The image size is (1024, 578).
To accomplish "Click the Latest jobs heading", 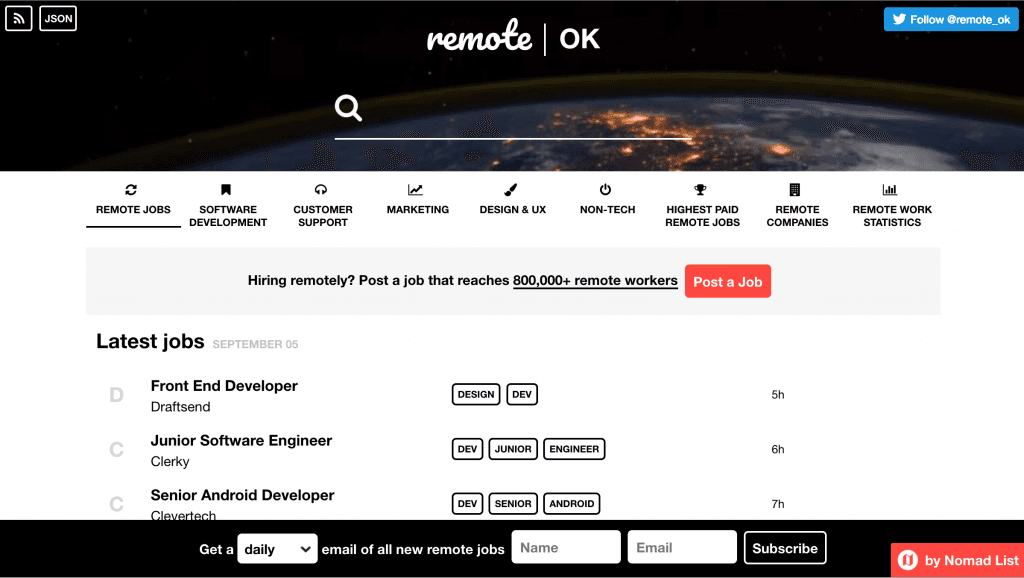I will (150, 341).
